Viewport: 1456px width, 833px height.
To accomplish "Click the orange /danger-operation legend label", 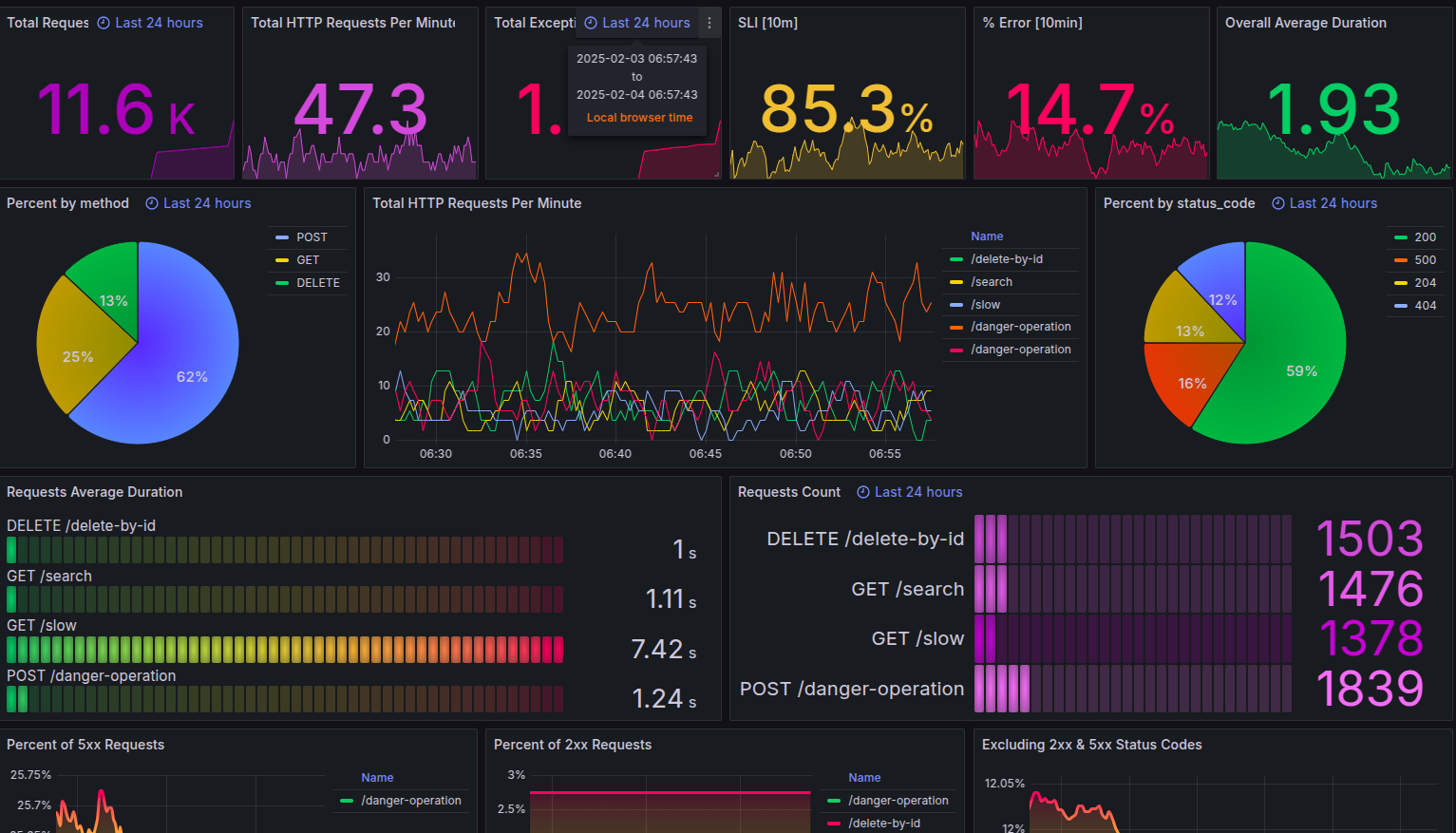I will (x=1021, y=327).
